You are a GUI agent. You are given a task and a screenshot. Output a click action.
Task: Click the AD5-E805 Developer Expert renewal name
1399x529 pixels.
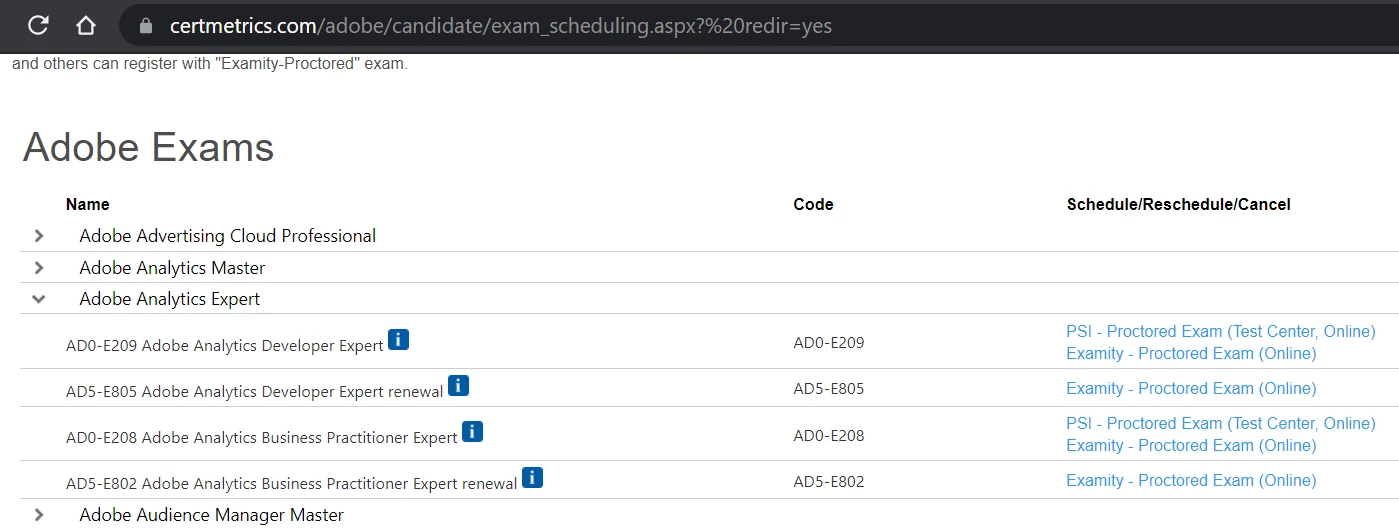coord(255,392)
